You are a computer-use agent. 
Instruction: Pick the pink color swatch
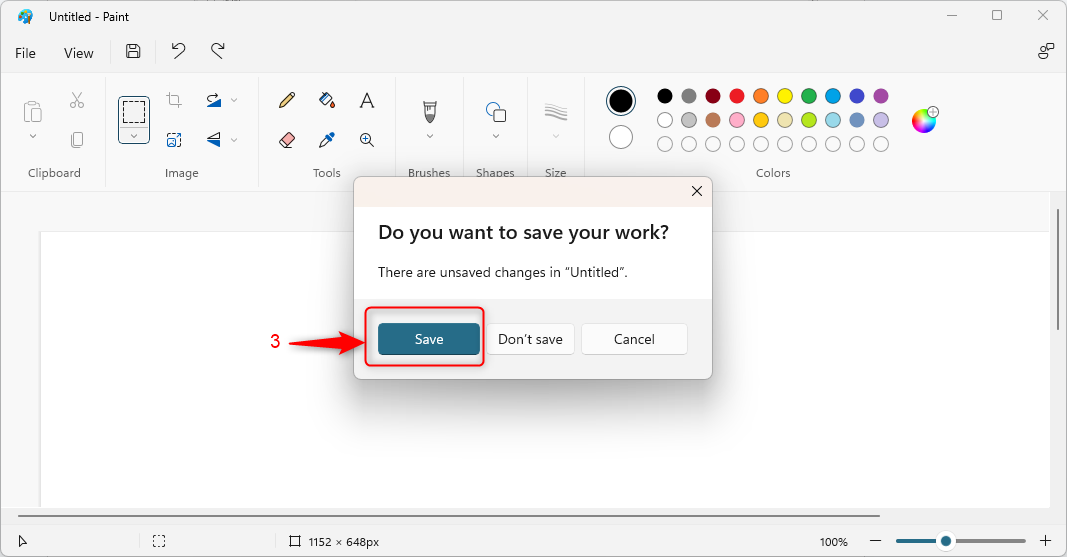click(737, 120)
